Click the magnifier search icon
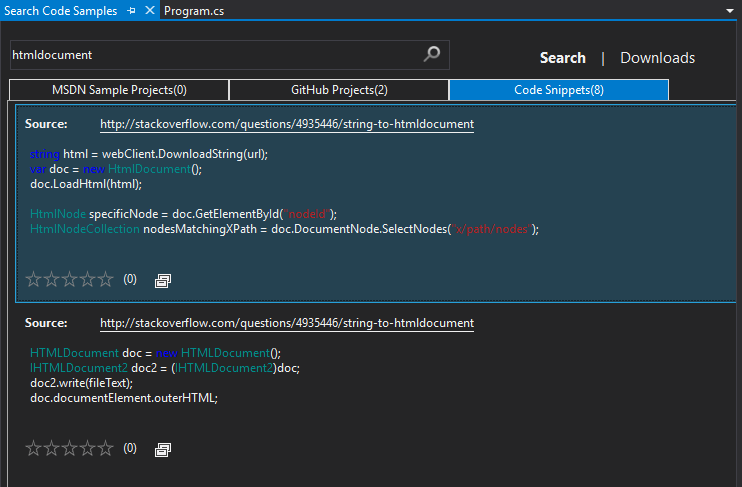Image resolution: width=742 pixels, height=487 pixels. click(432, 54)
